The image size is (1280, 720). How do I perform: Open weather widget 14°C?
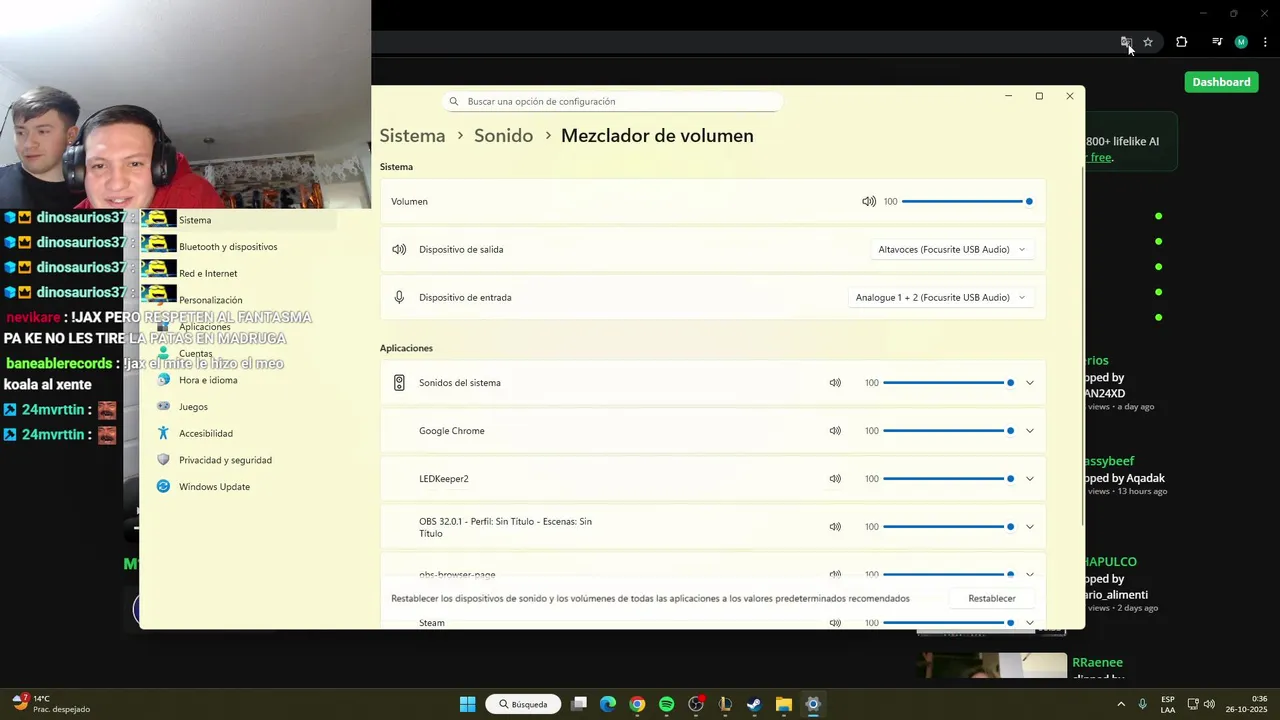tap(52, 704)
